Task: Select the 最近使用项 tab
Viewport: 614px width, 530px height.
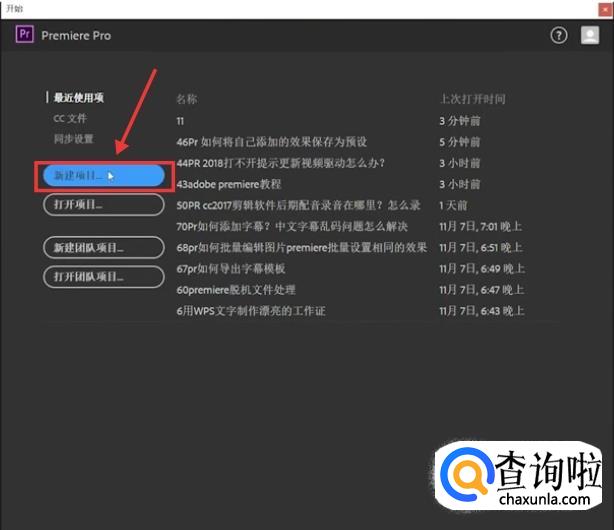Action: tap(79, 98)
